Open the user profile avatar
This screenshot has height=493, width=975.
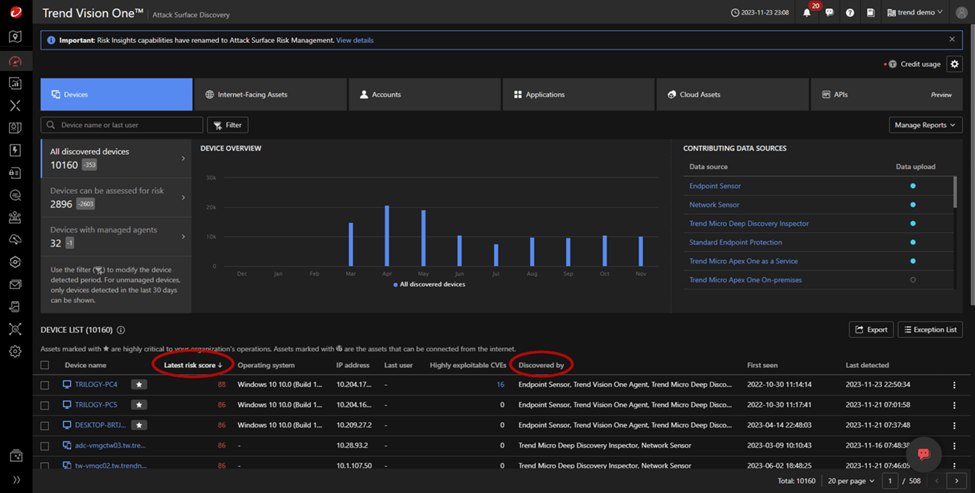pyautogui.click(x=961, y=12)
